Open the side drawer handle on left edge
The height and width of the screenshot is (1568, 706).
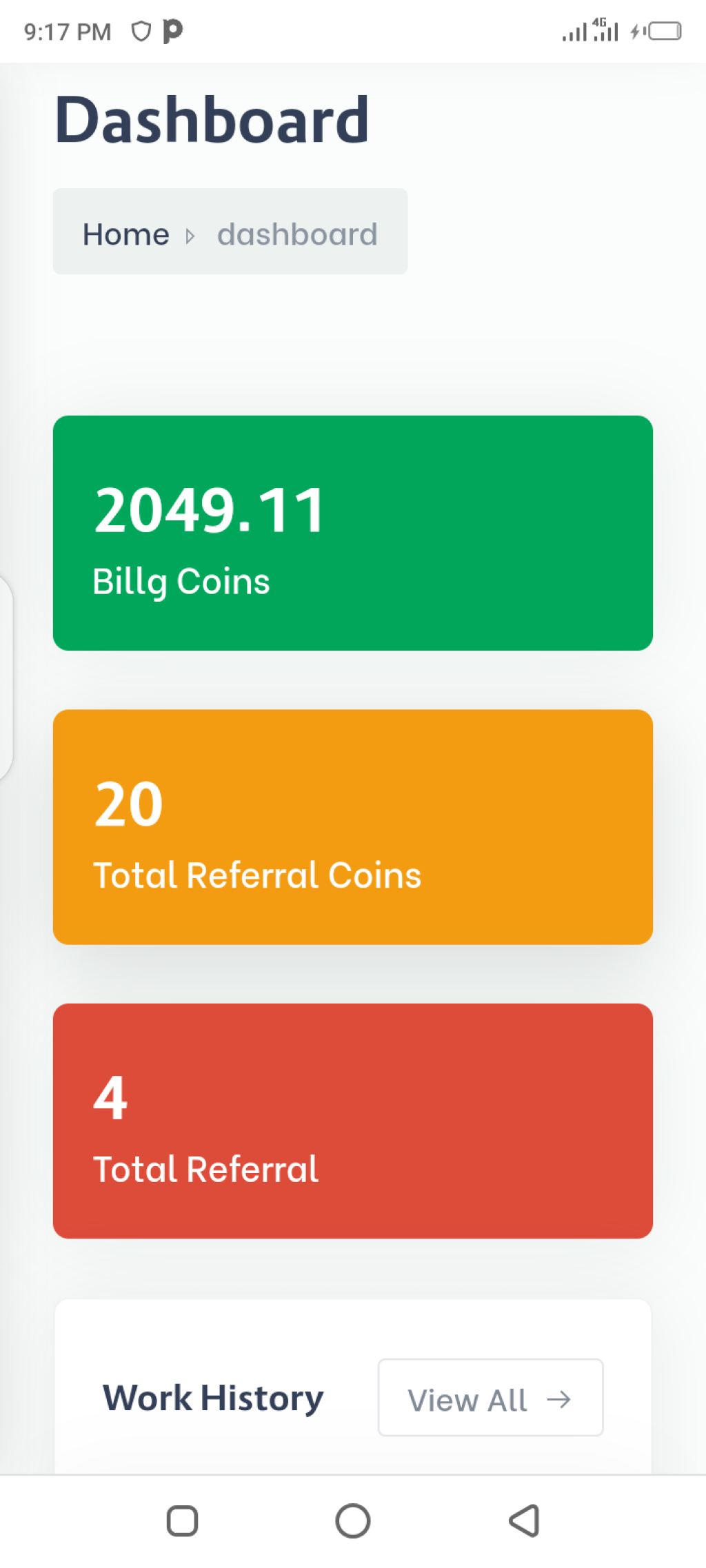[6, 678]
